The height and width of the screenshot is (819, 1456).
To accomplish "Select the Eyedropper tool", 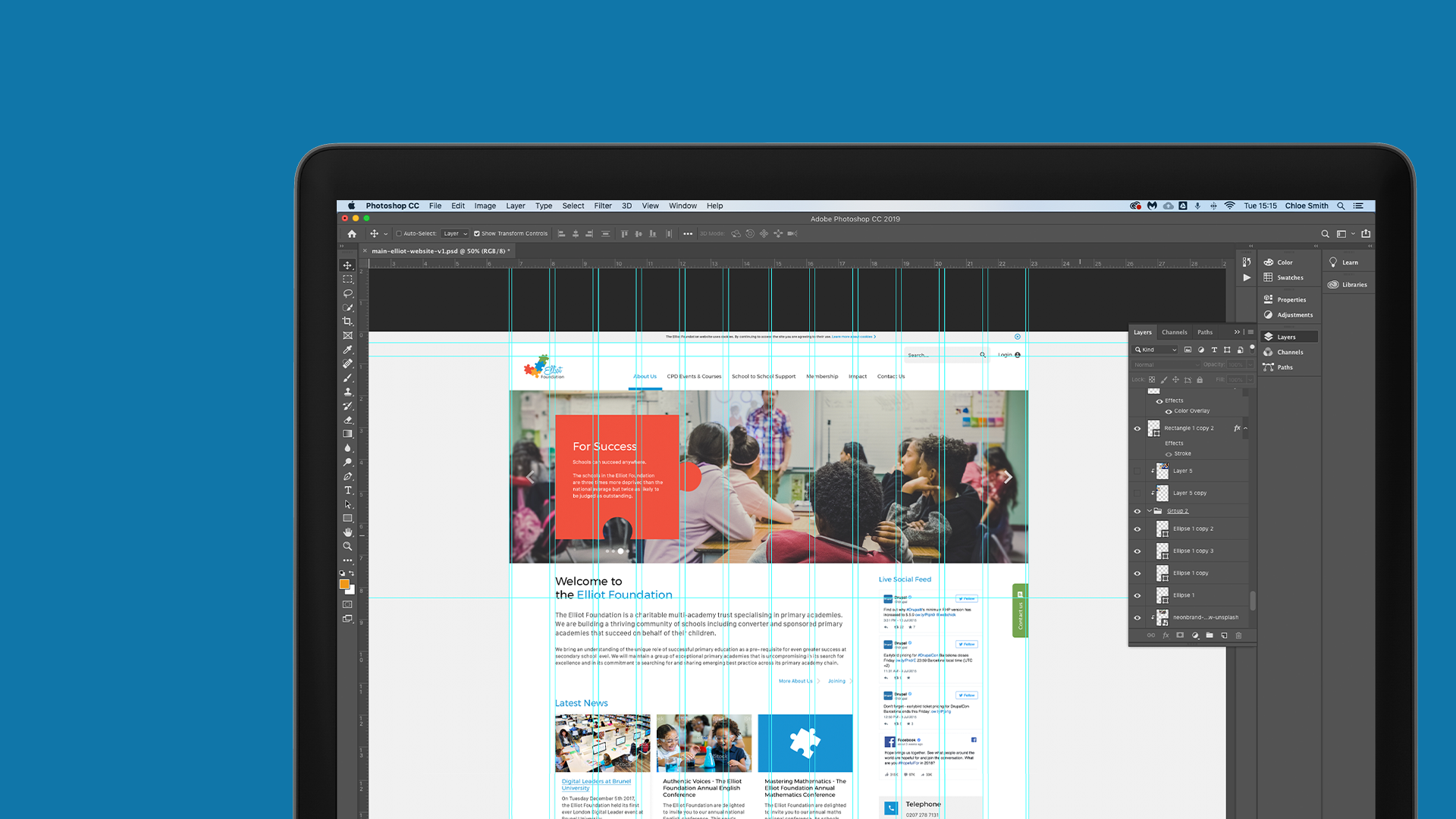I will pos(348,350).
